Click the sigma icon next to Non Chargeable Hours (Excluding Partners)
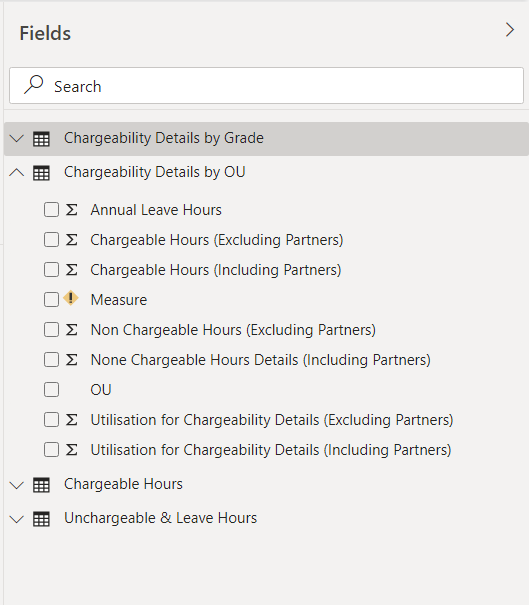This screenshot has width=529, height=605. (x=71, y=330)
